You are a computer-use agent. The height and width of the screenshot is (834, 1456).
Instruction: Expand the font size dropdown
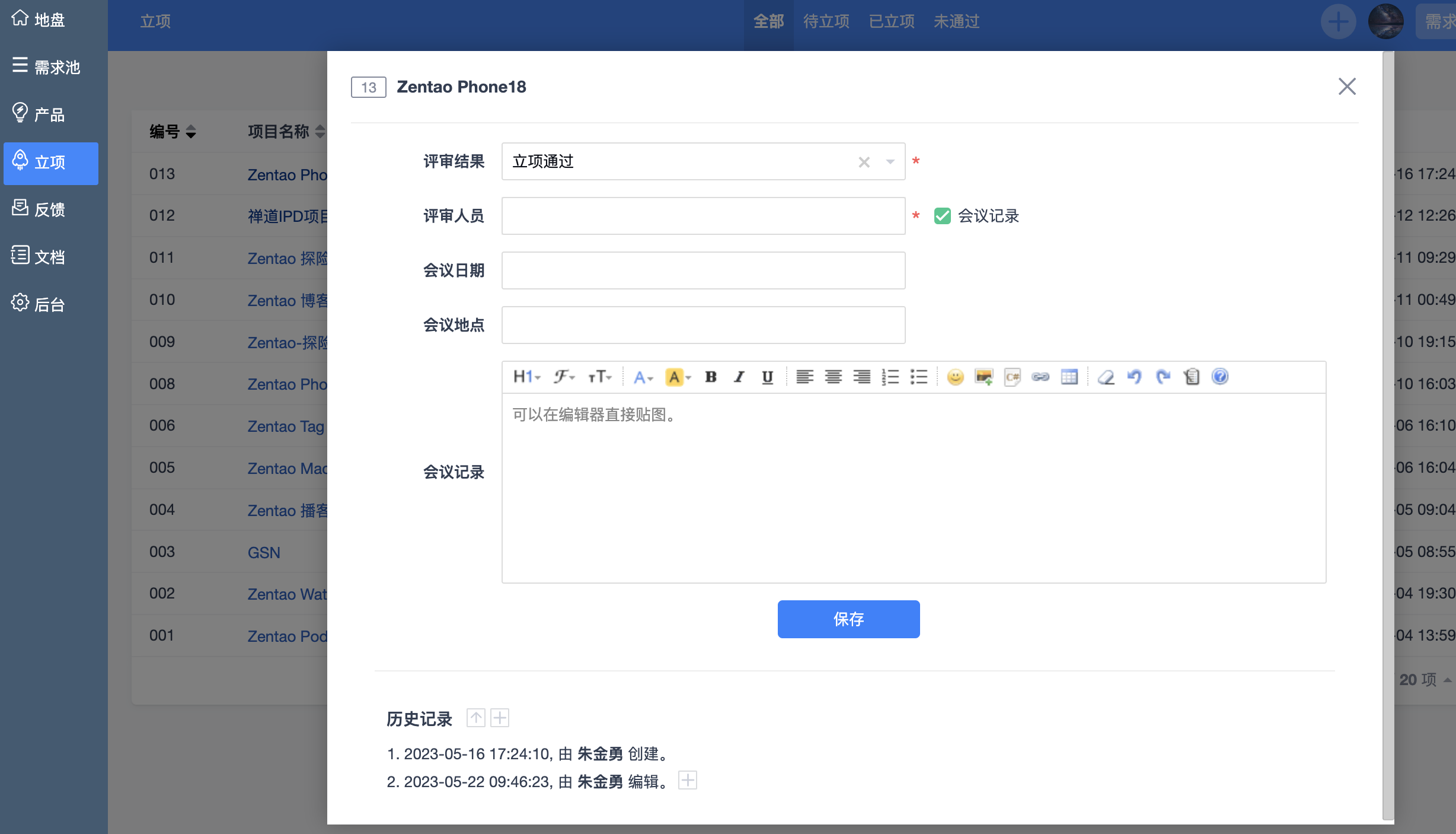pos(600,377)
